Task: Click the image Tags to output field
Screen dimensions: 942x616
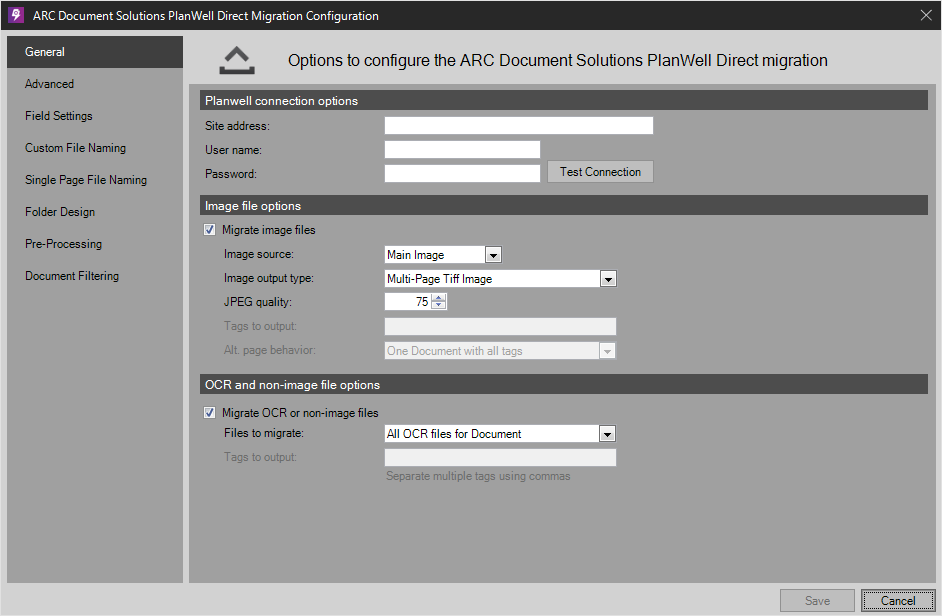Action: pyautogui.click(x=500, y=326)
